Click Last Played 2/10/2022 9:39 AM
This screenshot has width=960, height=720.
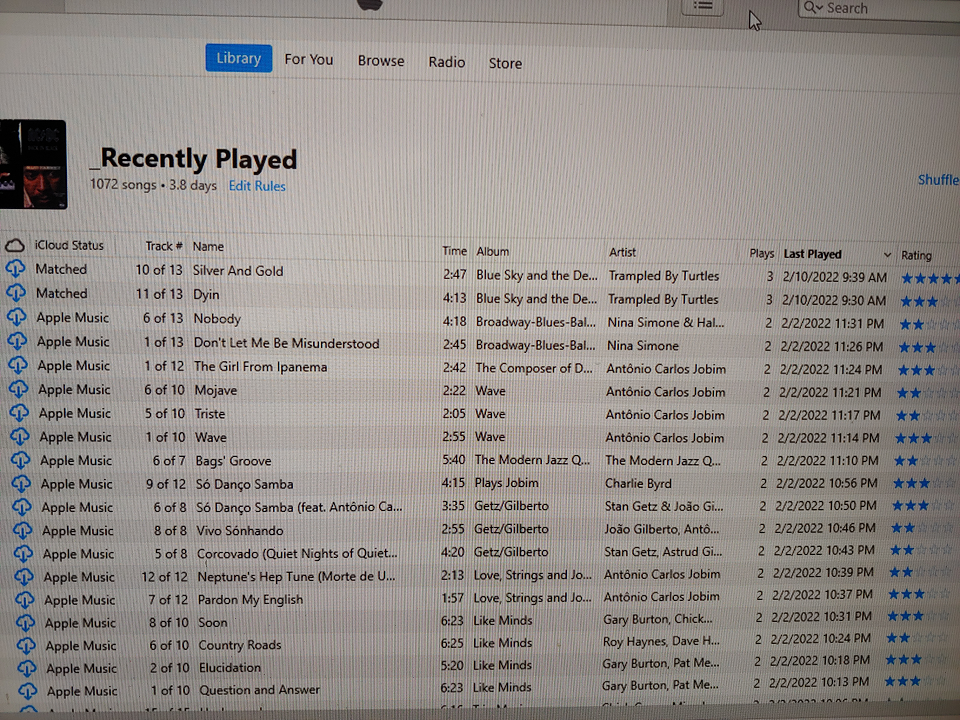pyautogui.click(x=834, y=277)
